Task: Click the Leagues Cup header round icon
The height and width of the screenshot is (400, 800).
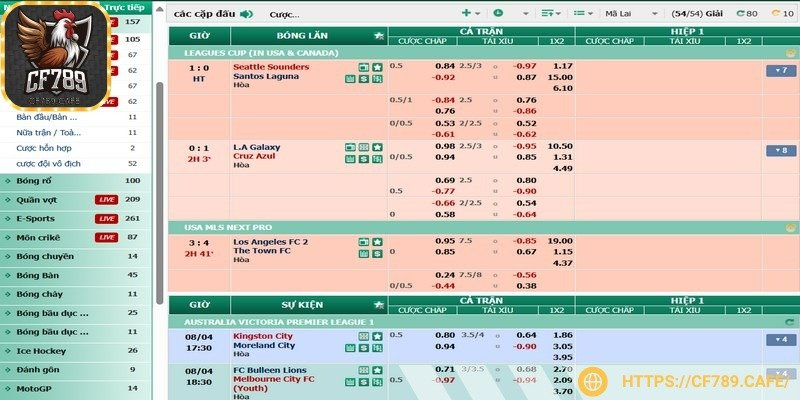Action: [790, 53]
